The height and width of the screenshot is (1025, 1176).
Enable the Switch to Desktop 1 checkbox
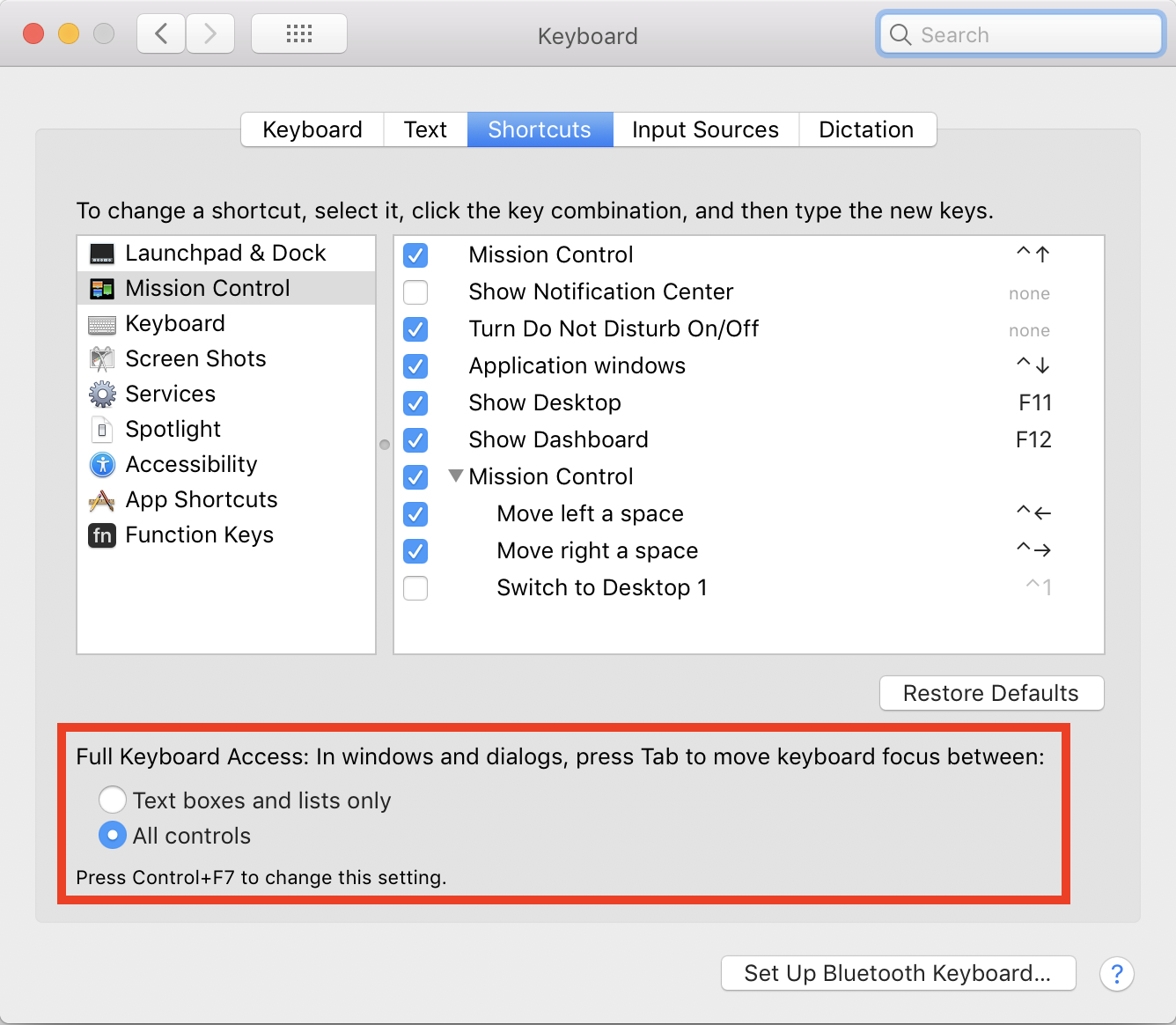415,588
